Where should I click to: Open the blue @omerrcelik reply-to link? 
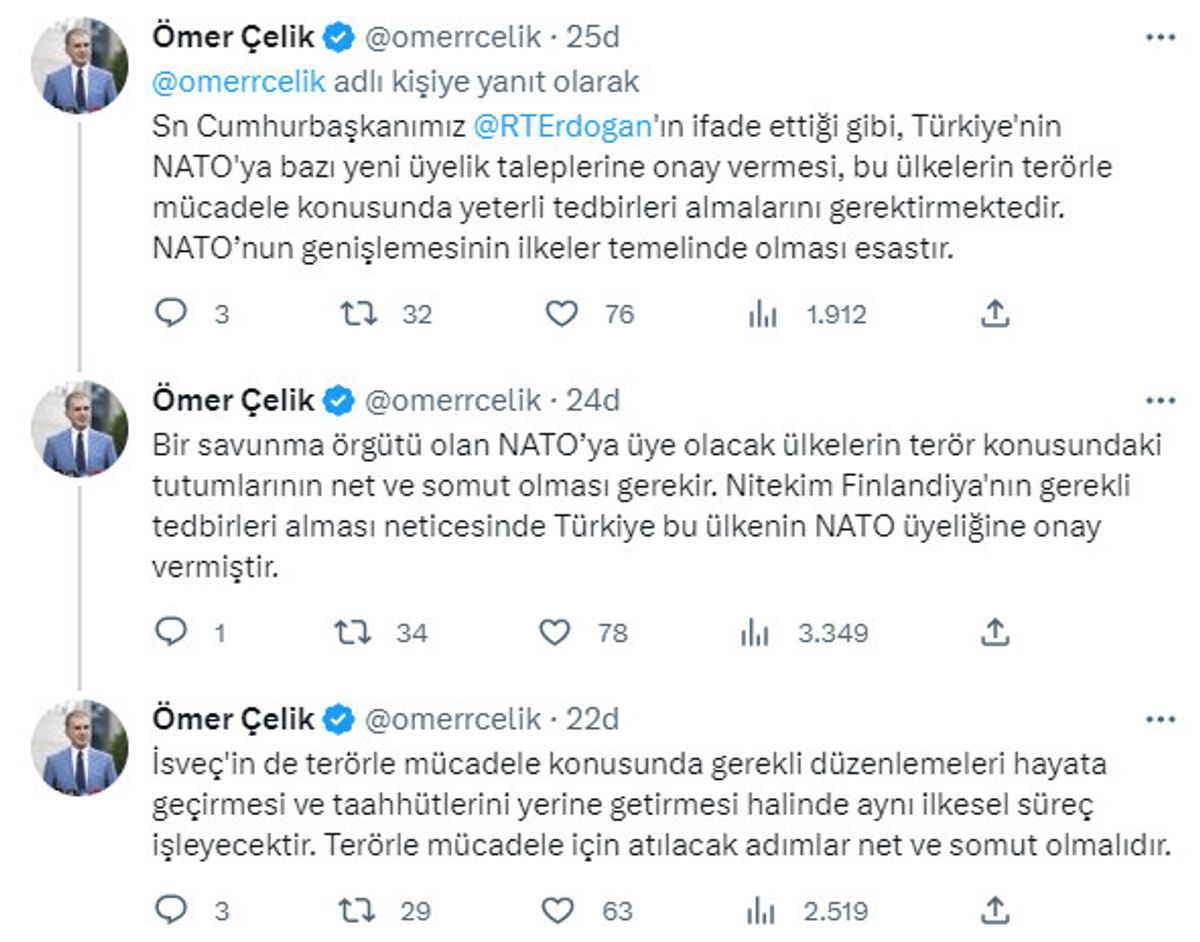pos(225,81)
